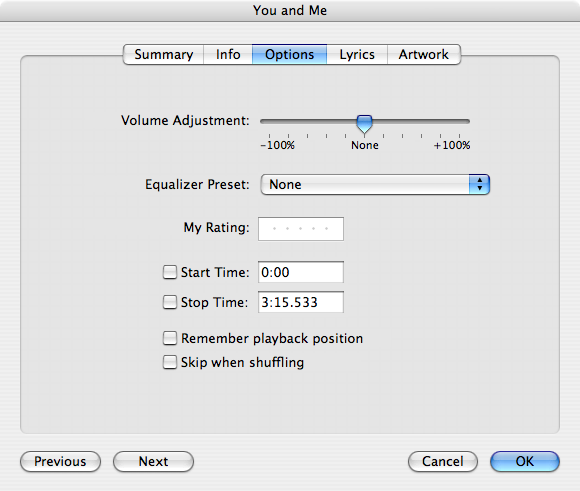This screenshot has height=491, width=580.
Task: Set volume adjustment to +100% mark
Action: [x=459, y=136]
